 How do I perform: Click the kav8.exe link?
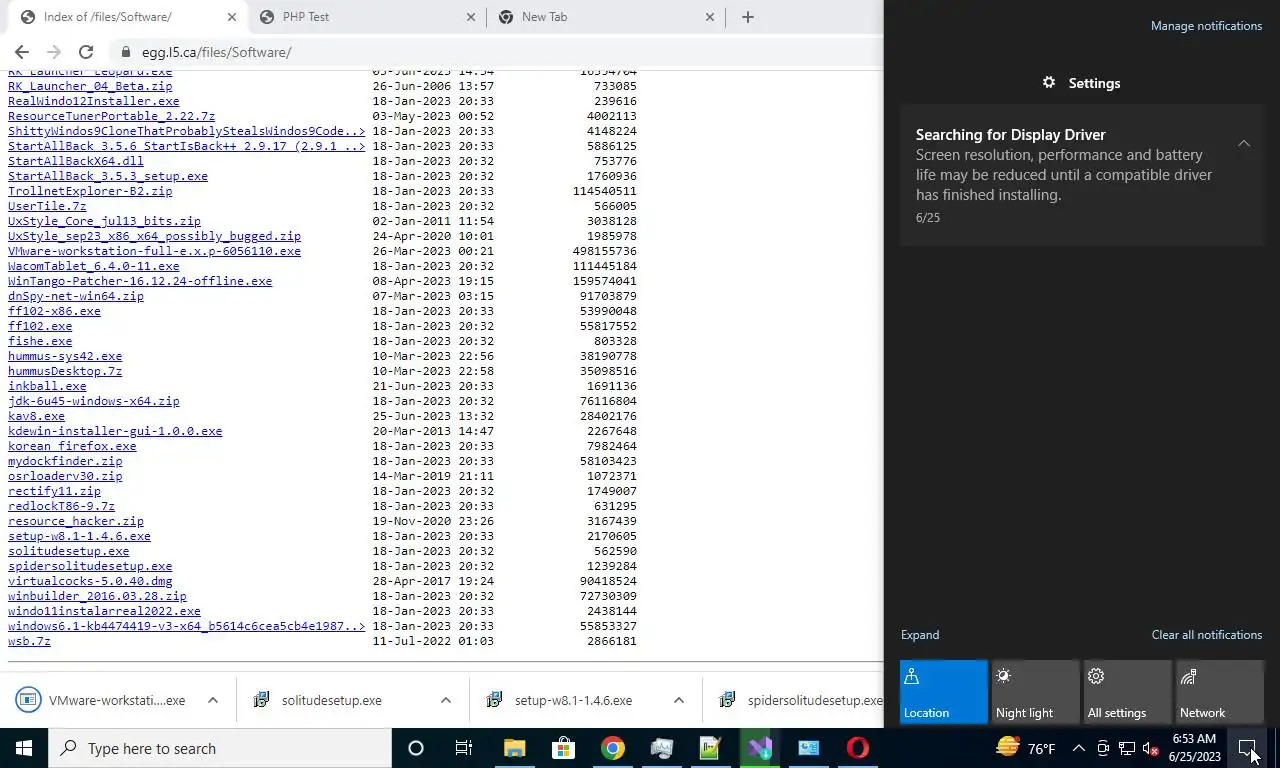click(x=36, y=416)
